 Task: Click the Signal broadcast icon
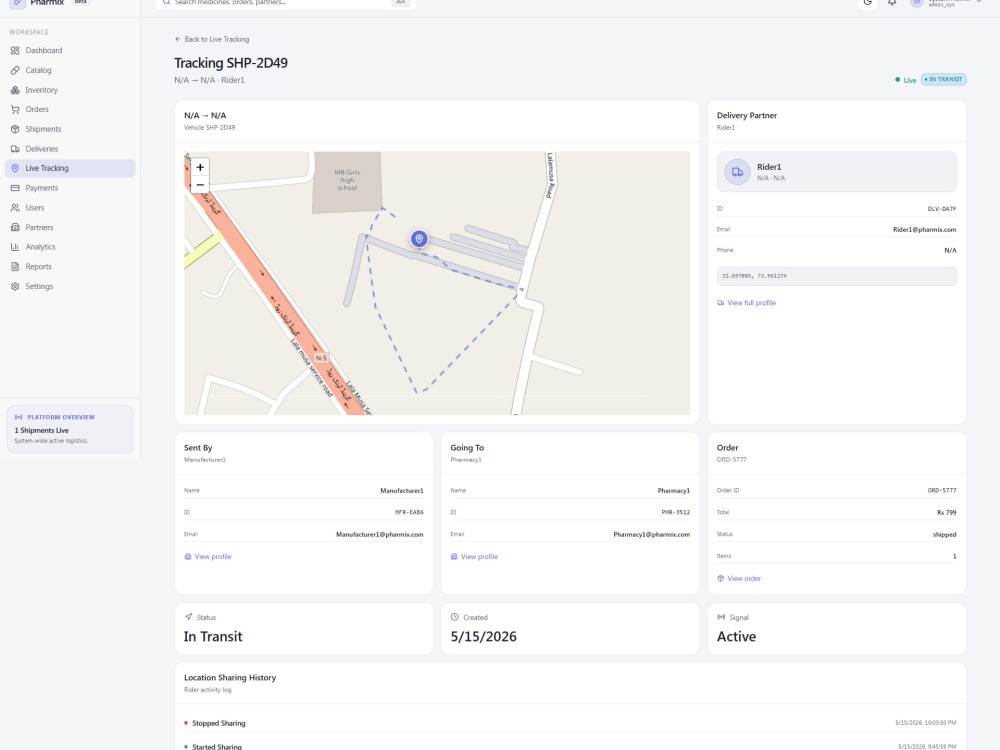(721, 617)
